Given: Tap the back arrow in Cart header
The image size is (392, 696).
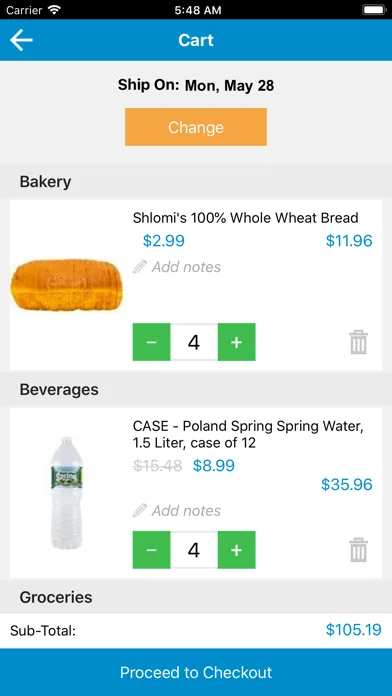Looking at the screenshot, I should (21, 40).
